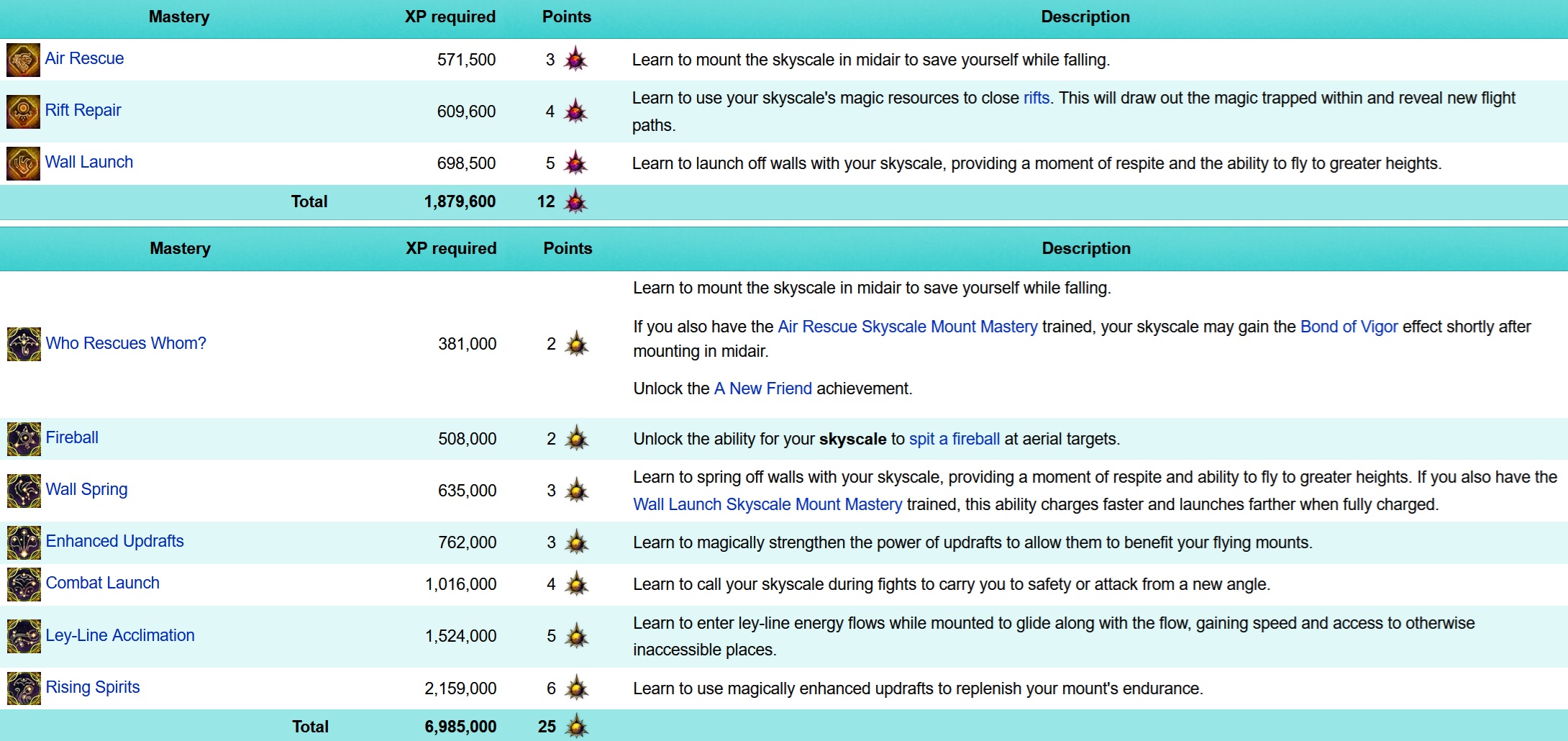
Task: Click the Ley-Line Acclimation mastery icon
Action: coord(24,636)
